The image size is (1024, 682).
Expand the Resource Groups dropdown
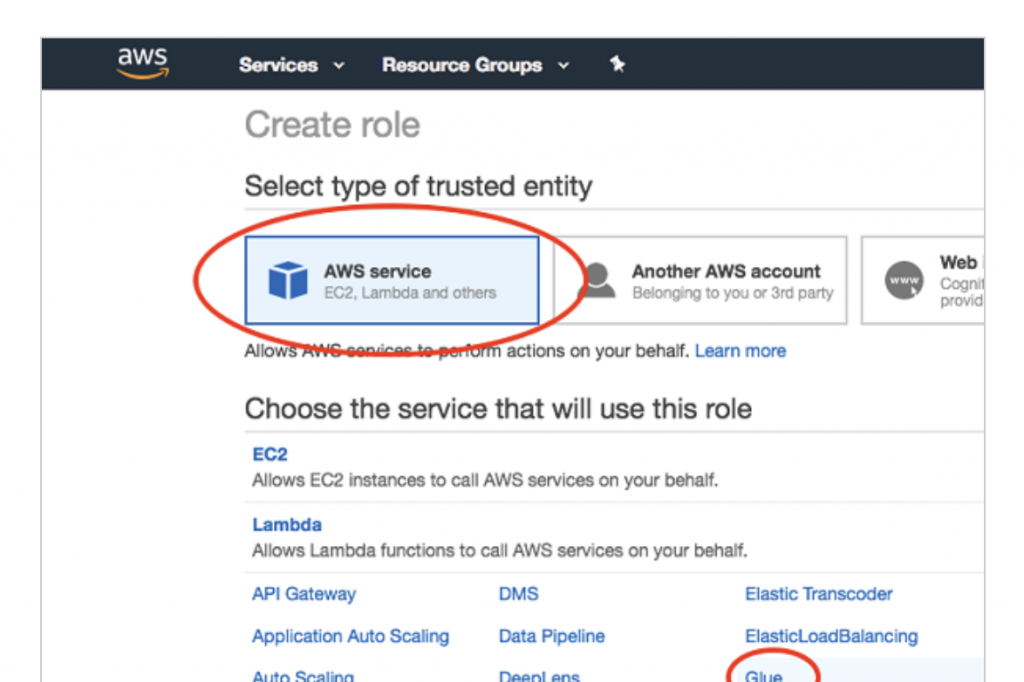point(475,65)
